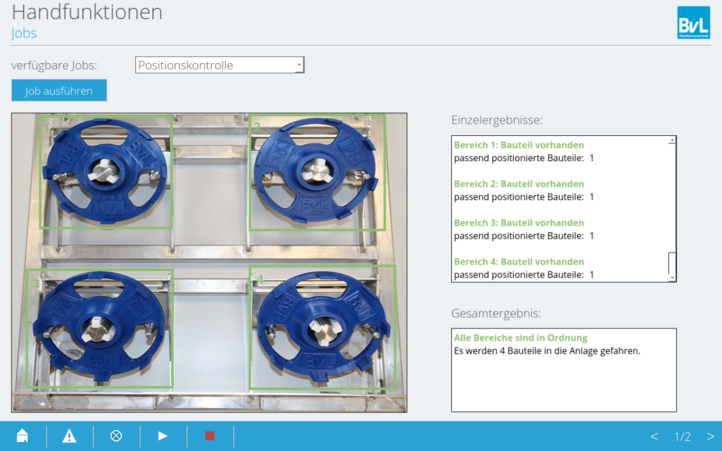Viewport: 722px width, 451px height.
Task: Open the warning triangle alerts icon
Action: pyautogui.click(x=69, y=436)
